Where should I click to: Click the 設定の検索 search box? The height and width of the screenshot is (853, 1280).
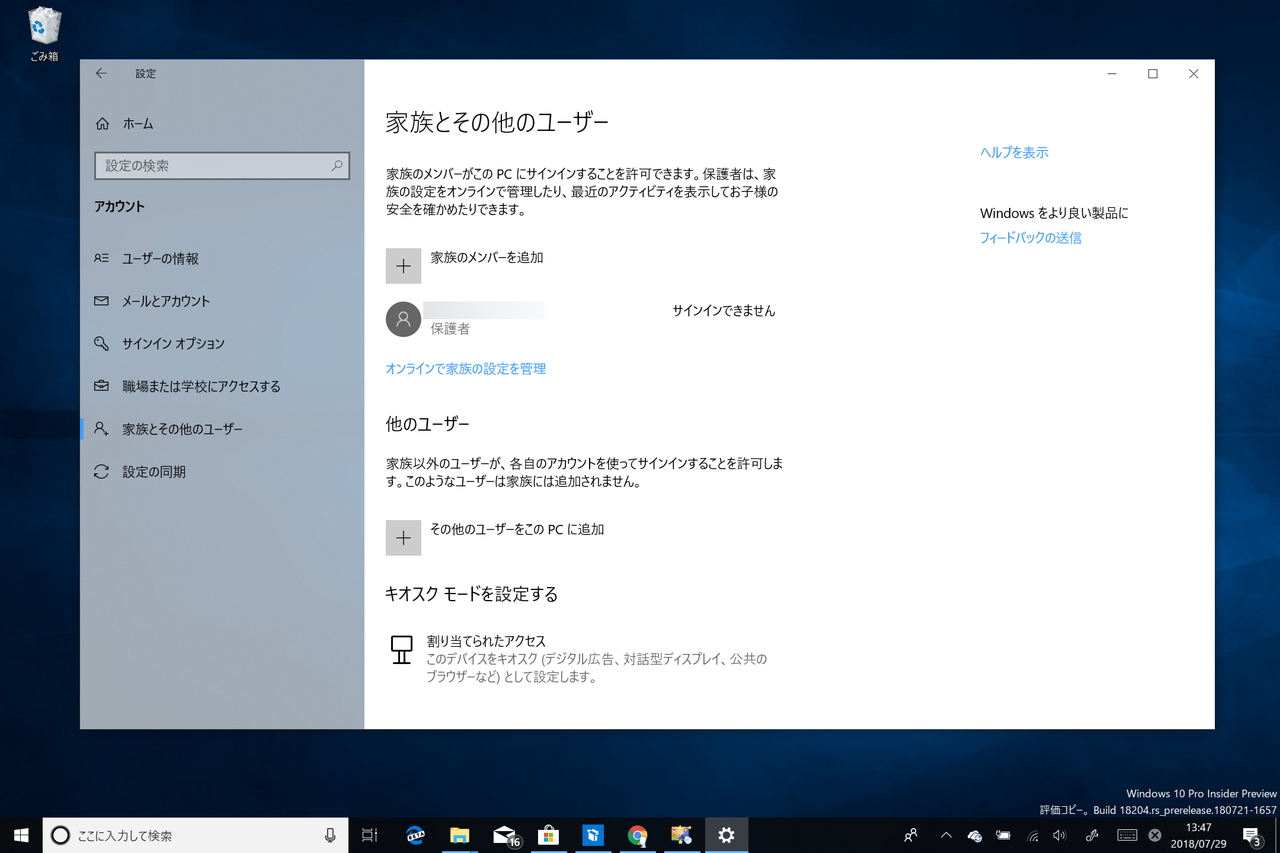pyautogui.click(x=222, y=165)
